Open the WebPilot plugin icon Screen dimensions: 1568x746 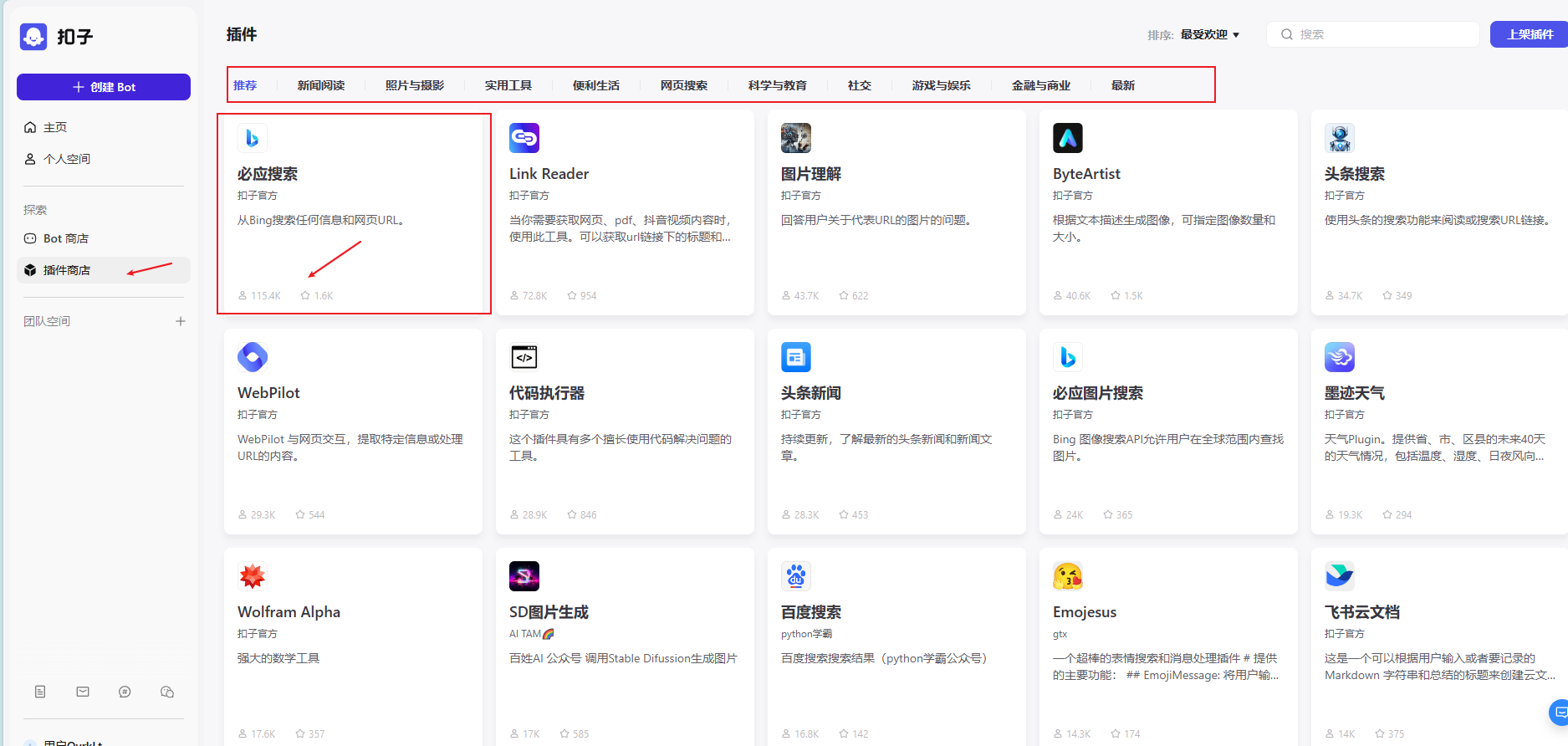point(253,357)
